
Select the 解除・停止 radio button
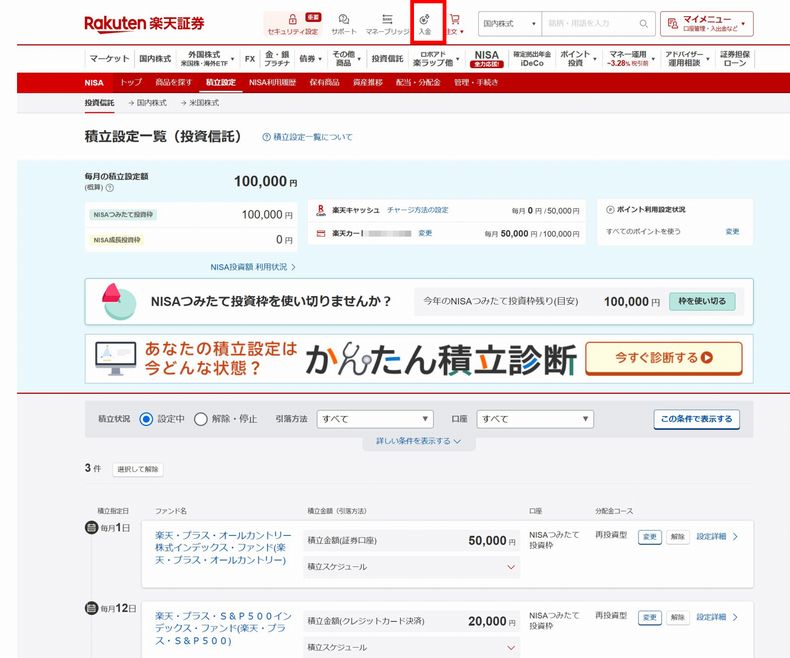tap(201, 419)
